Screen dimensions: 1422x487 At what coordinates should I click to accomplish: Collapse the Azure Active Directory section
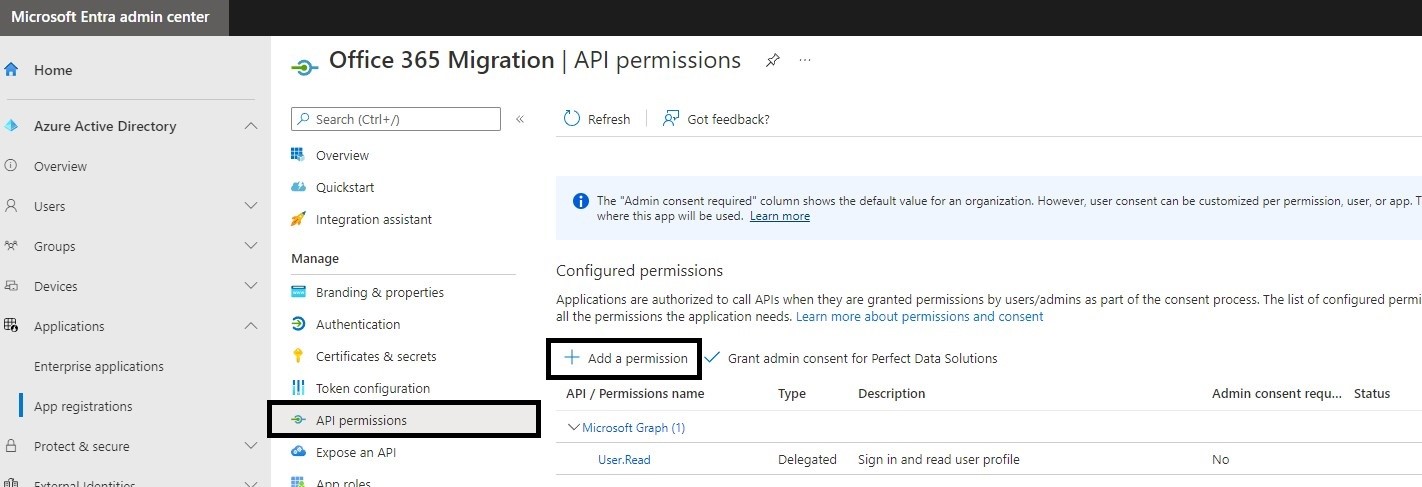coord(251,126)
